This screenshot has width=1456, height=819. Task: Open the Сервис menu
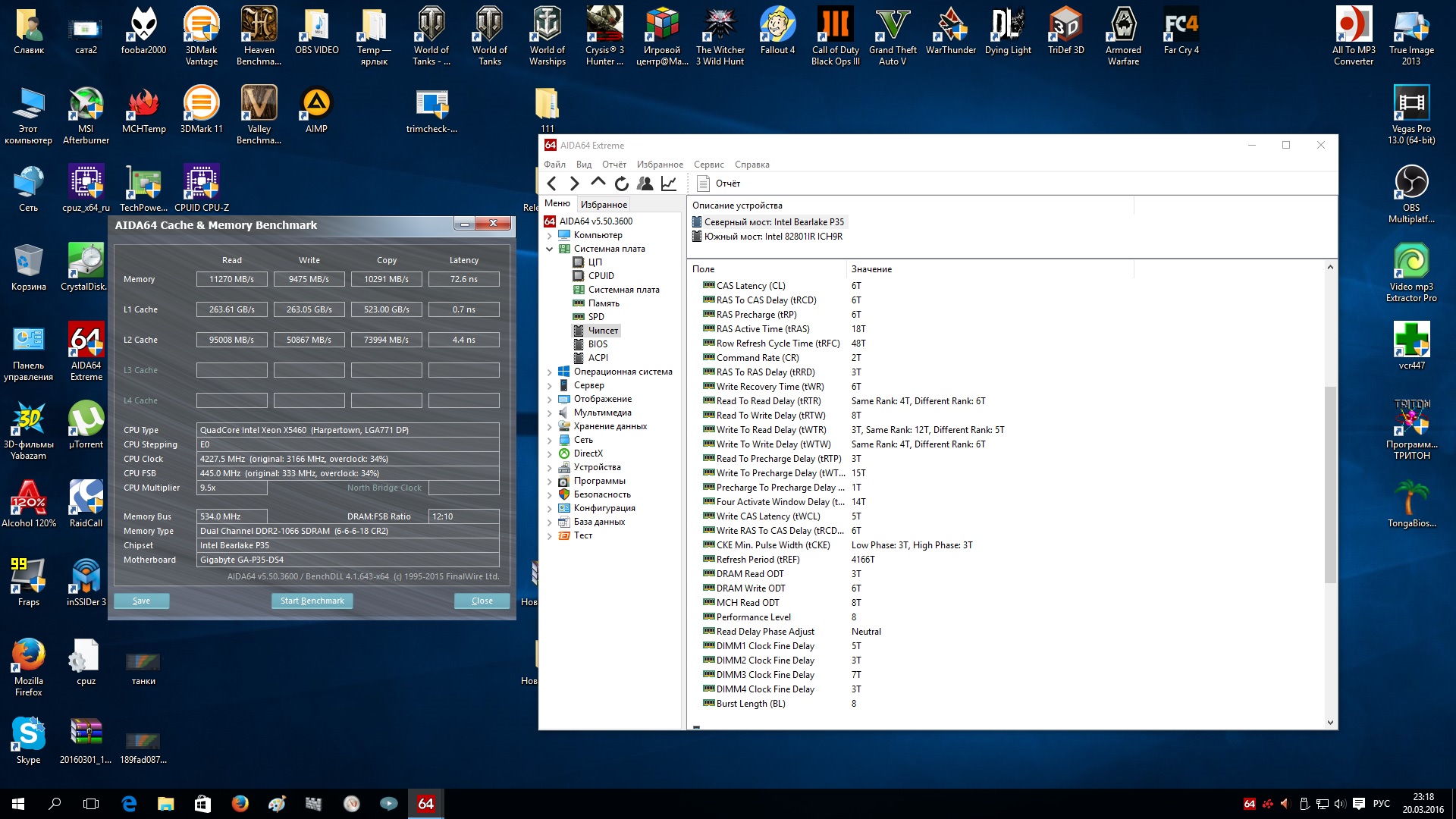708,165
